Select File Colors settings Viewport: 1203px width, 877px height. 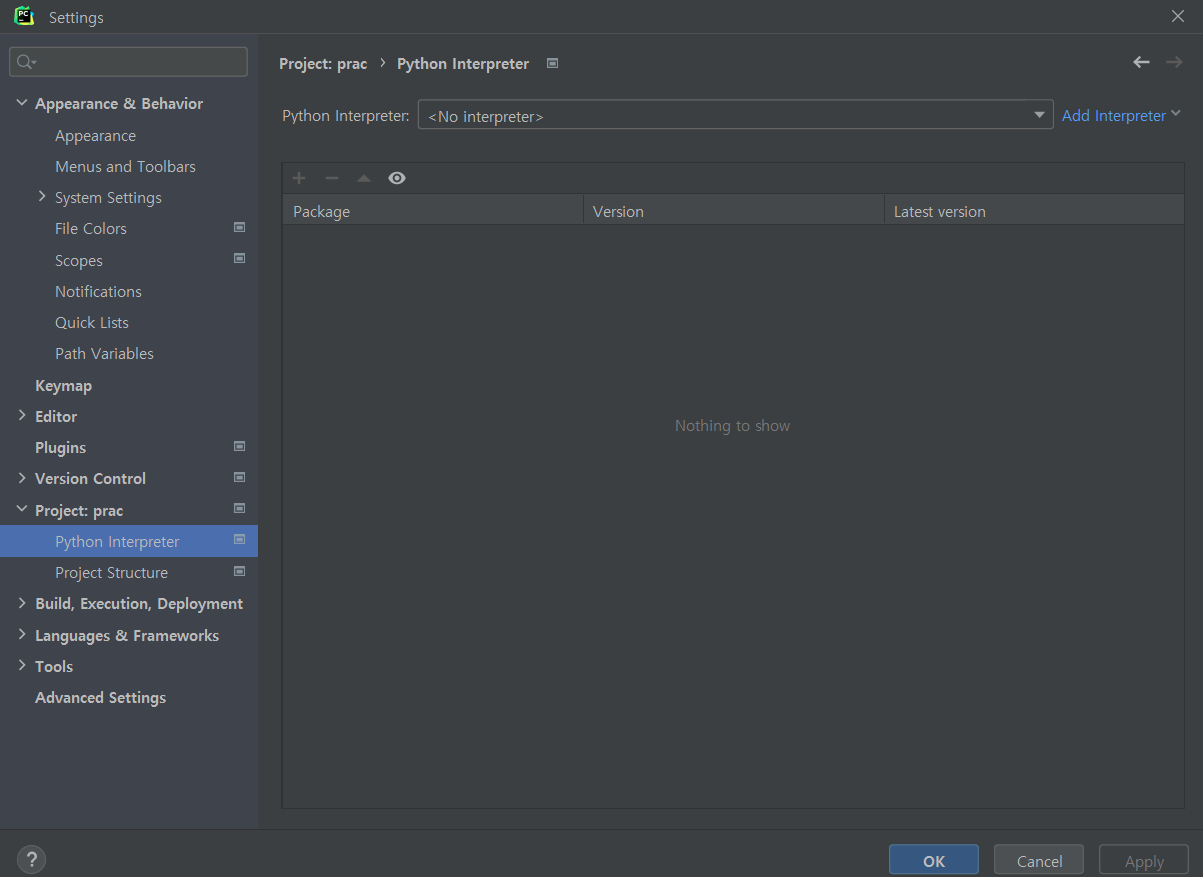click(91, 229)
